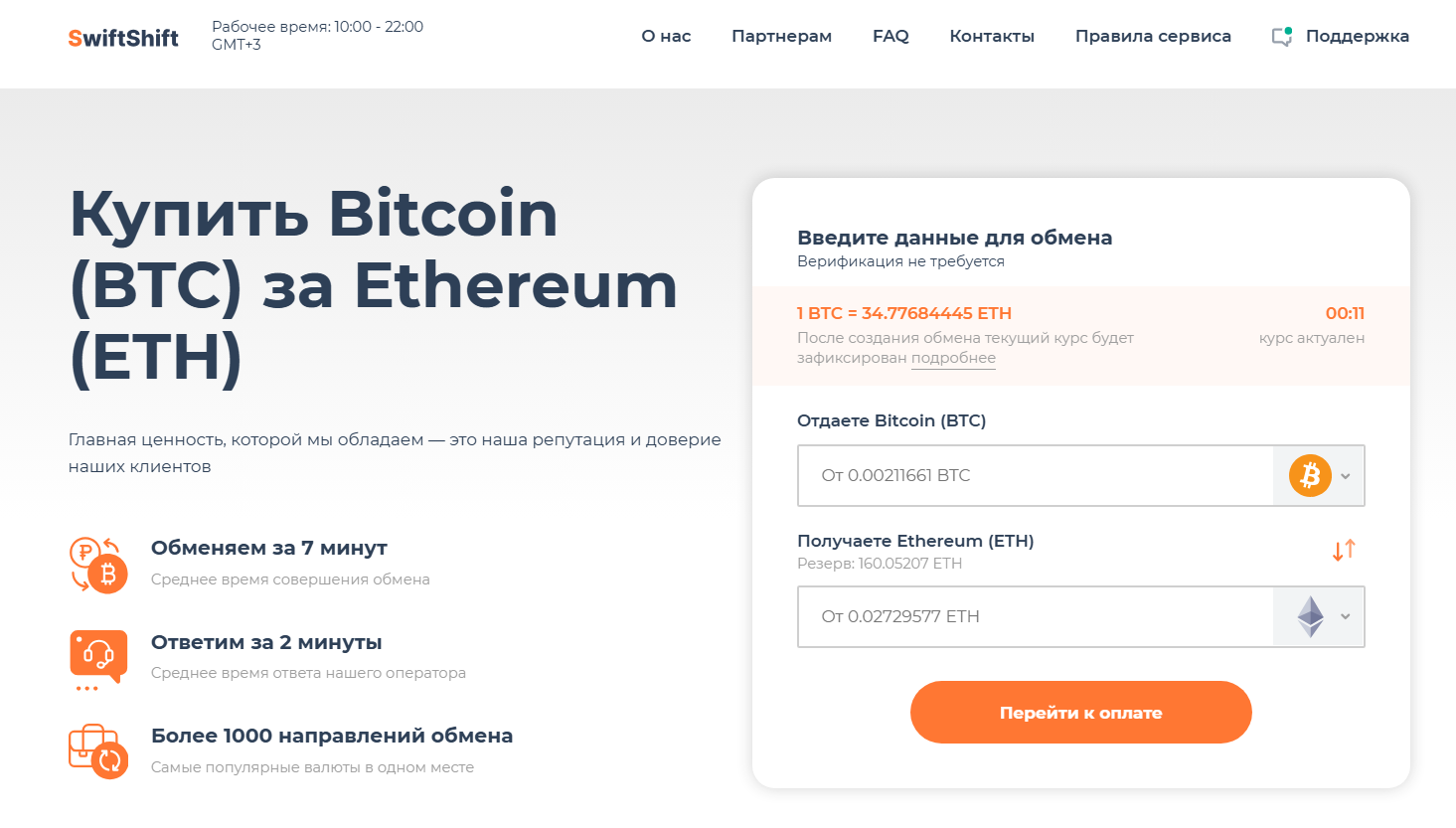Click the orange Bitcoin coin icon
The height and width of the screenshot is (828, 1456).
pos(1310,476)
